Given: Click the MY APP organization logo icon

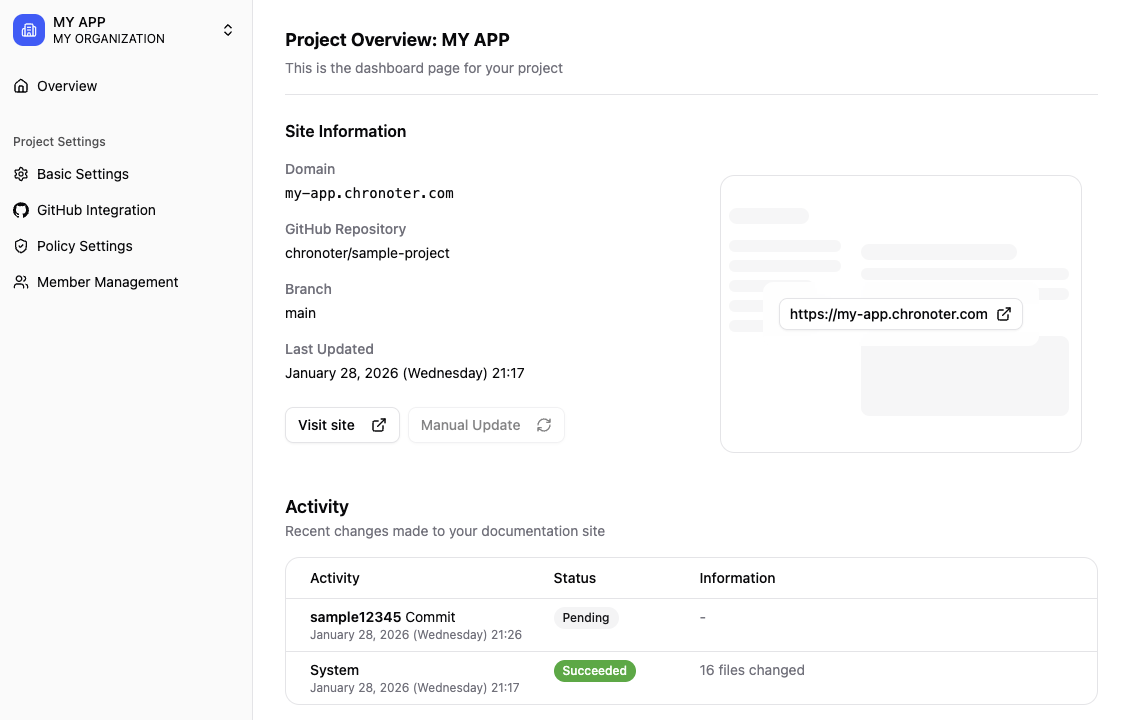Looking at the screenshot, I should click(x=28, y=30).
